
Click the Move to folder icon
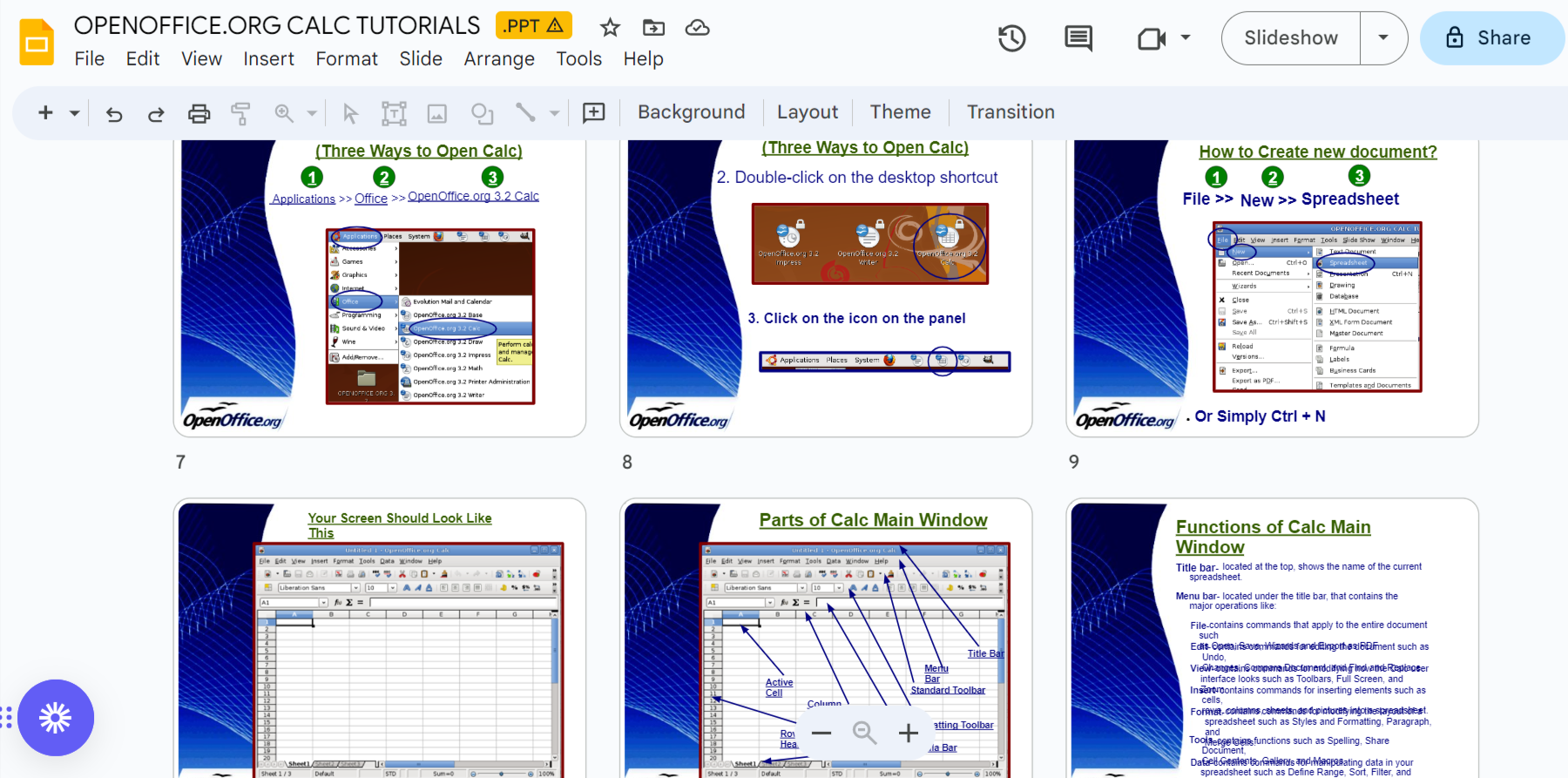tap(653, 28)
